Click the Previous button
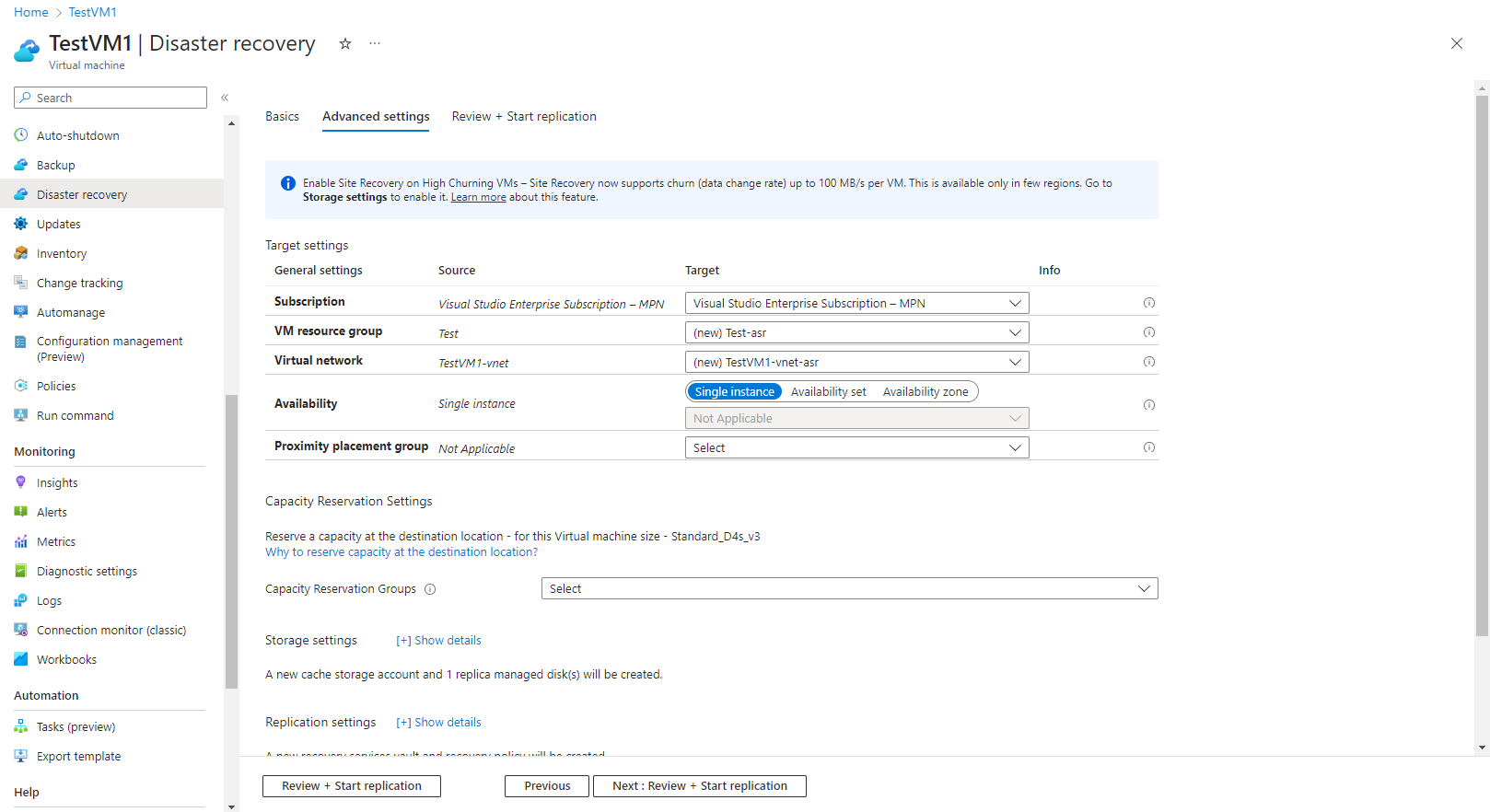The image size is (1490, 812). pos(547,785)
